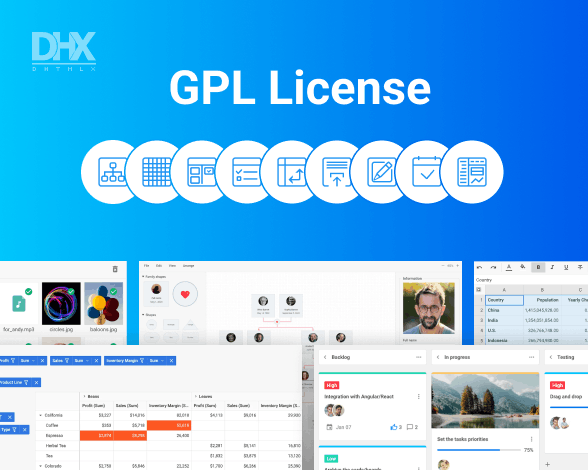Click the thumbs-up like icon on Integration card
Image resolution: width=588 pixels, height=470 pixels.
click(393, 427)
